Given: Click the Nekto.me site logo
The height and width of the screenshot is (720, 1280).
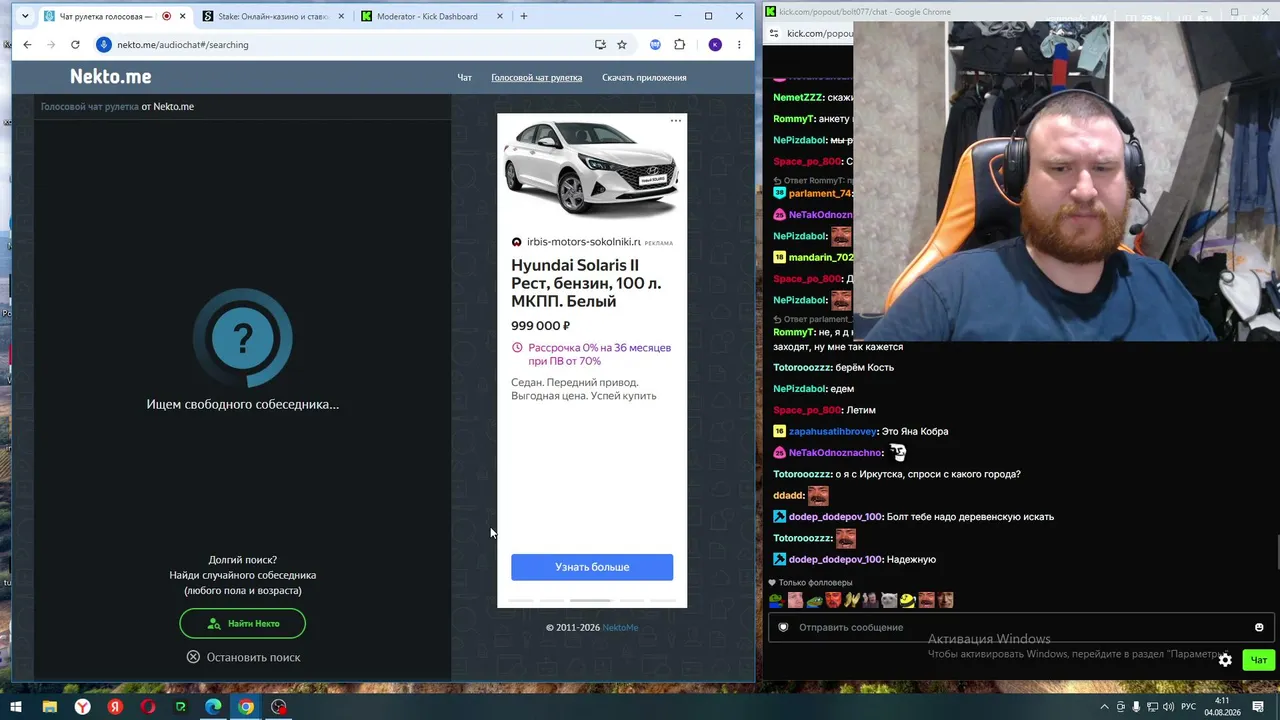Looking at the screenshot, I should [111, 77].
